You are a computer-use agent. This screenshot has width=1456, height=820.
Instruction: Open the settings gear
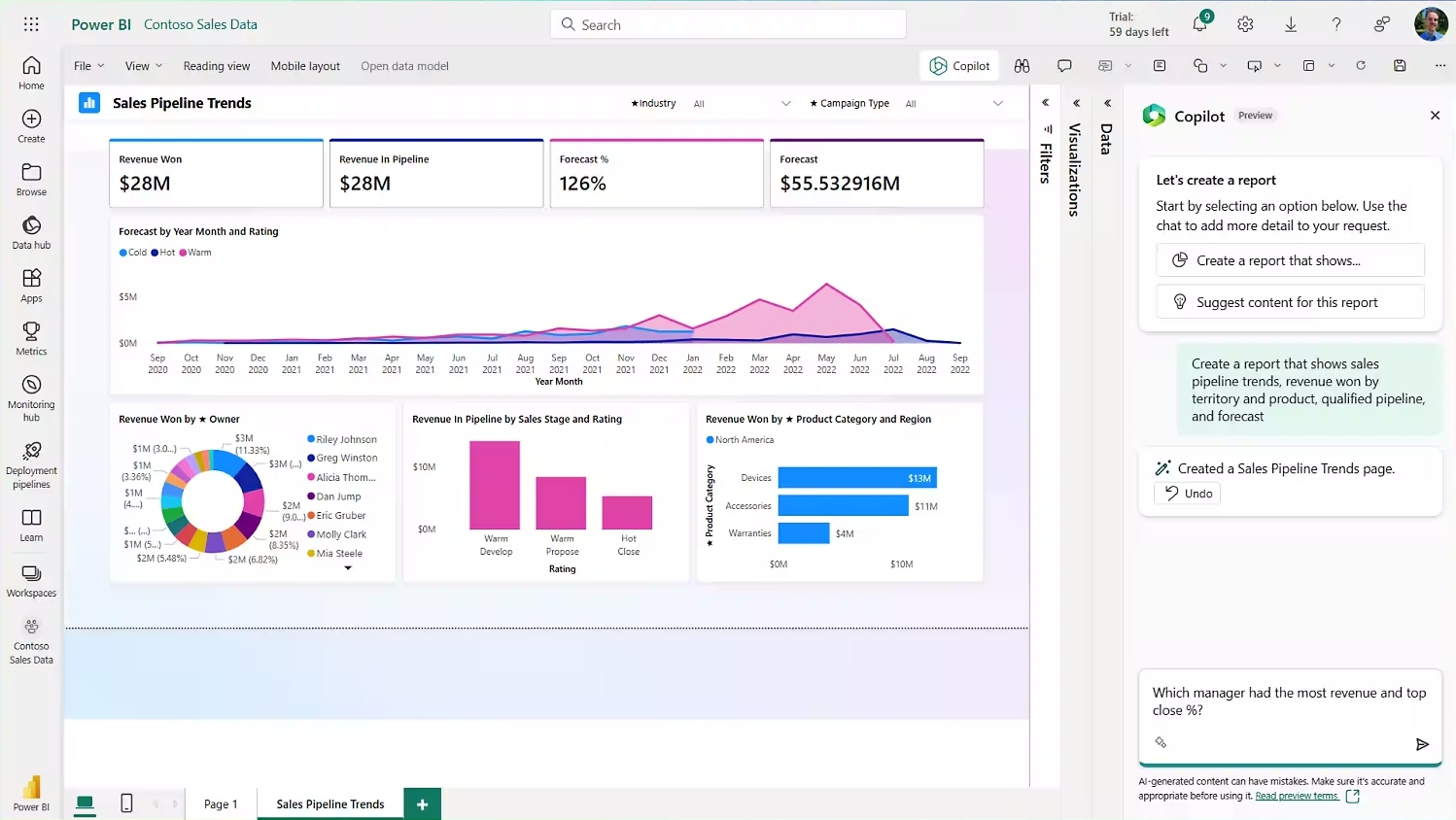[x=1245, y=24]
